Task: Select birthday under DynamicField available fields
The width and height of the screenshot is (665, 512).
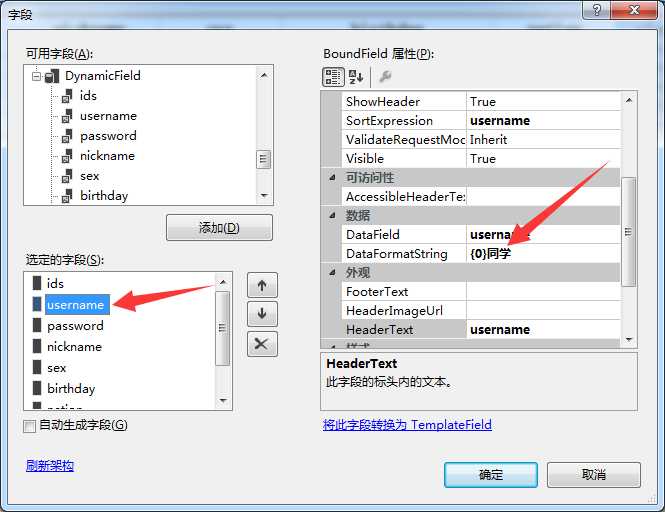Action: coord(104,196)
